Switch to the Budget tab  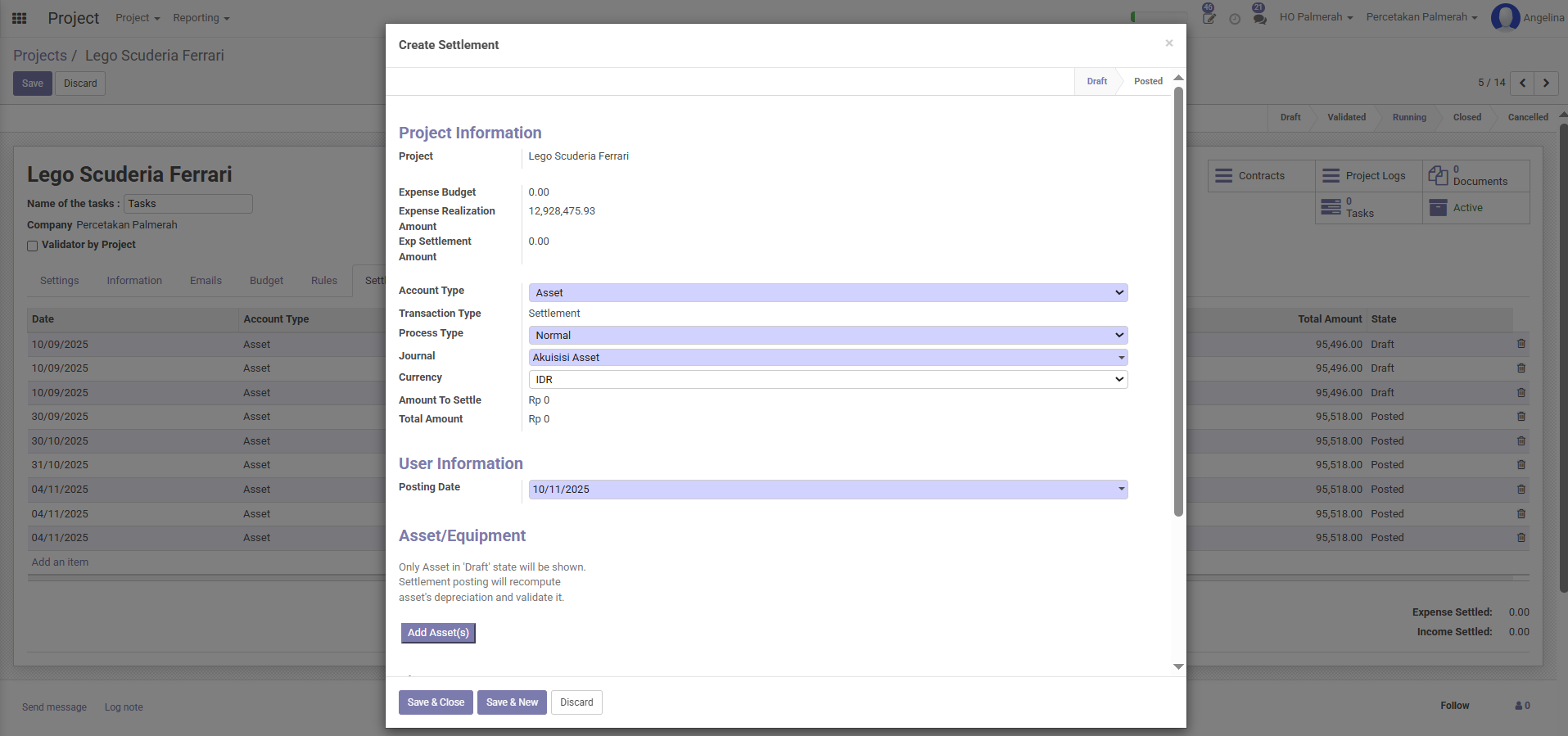(266, 281)
